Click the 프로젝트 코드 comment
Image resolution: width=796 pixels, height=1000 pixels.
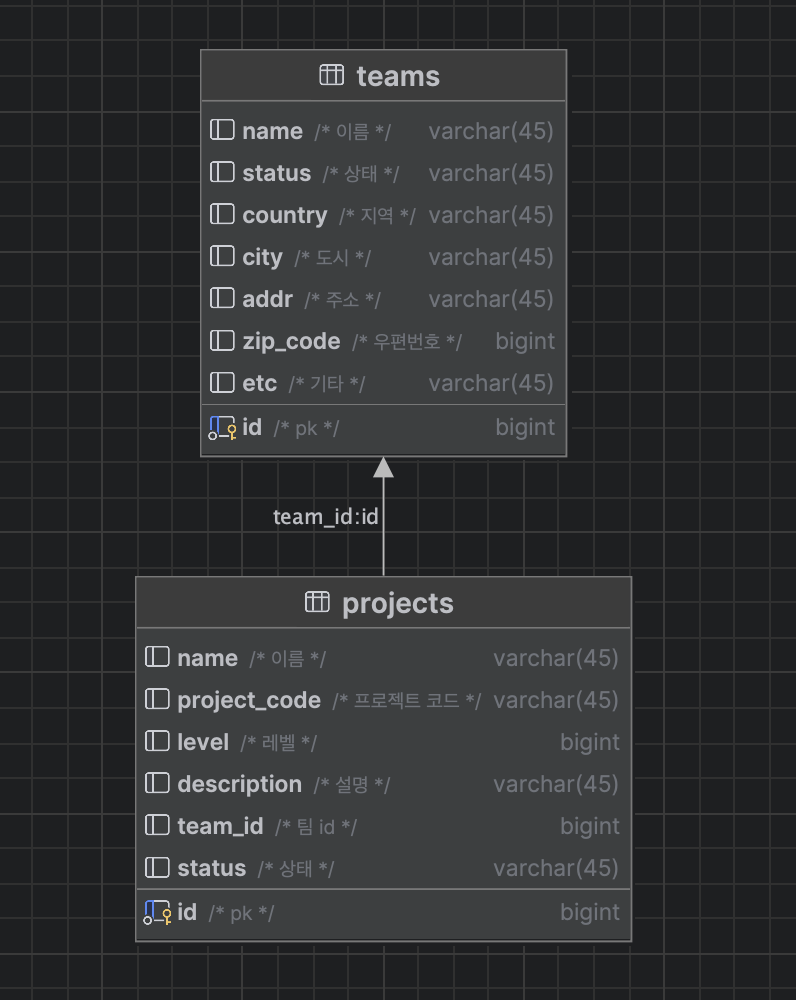pos(406,700)
